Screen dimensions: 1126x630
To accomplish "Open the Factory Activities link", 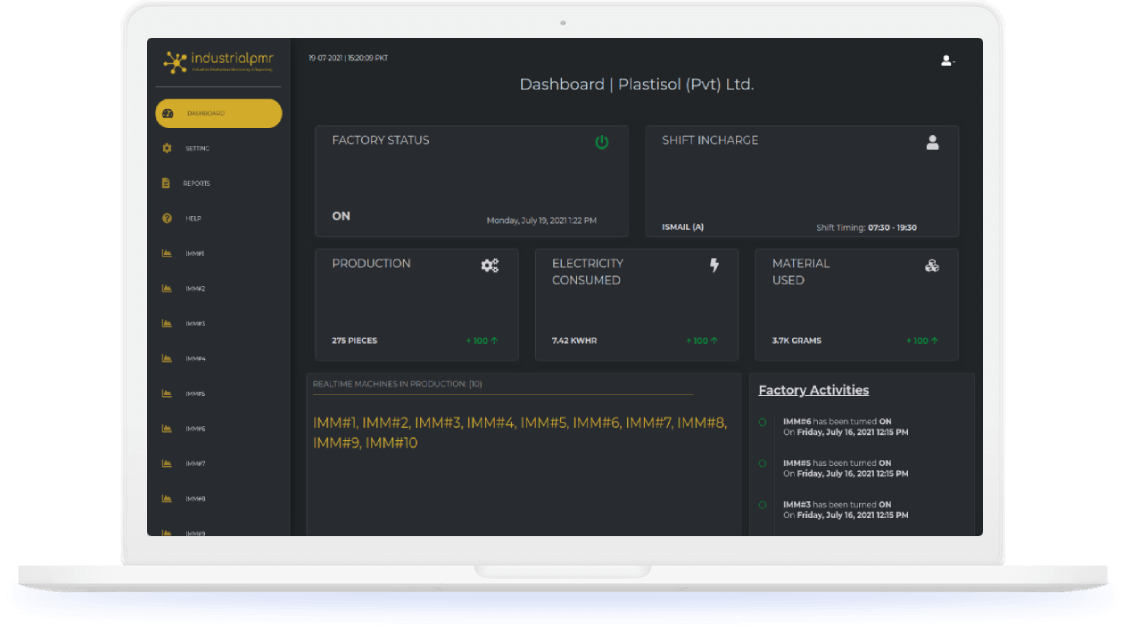I will point(814,390).
